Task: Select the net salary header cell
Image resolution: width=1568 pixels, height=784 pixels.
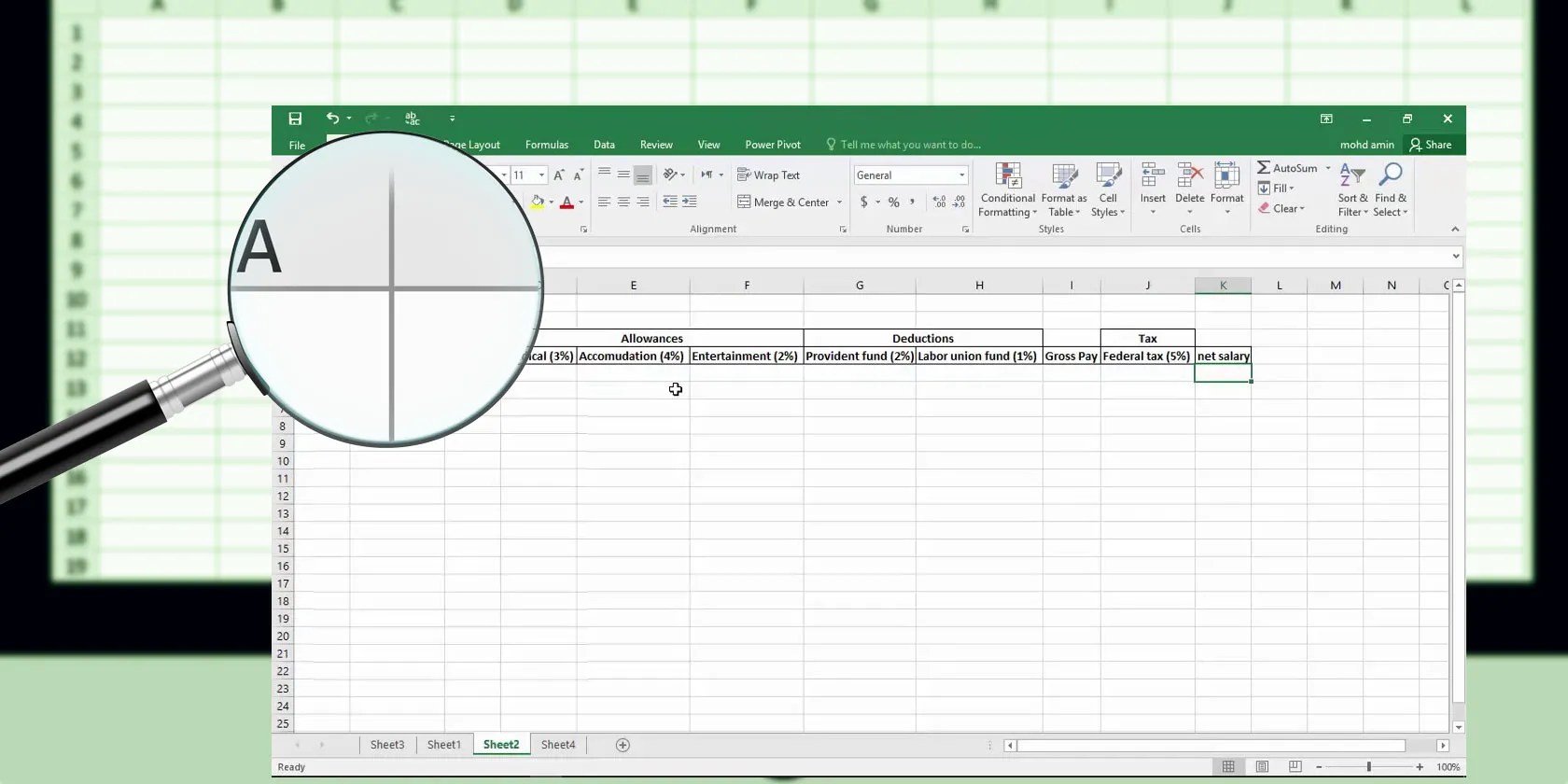Action: pos(1223,356)
